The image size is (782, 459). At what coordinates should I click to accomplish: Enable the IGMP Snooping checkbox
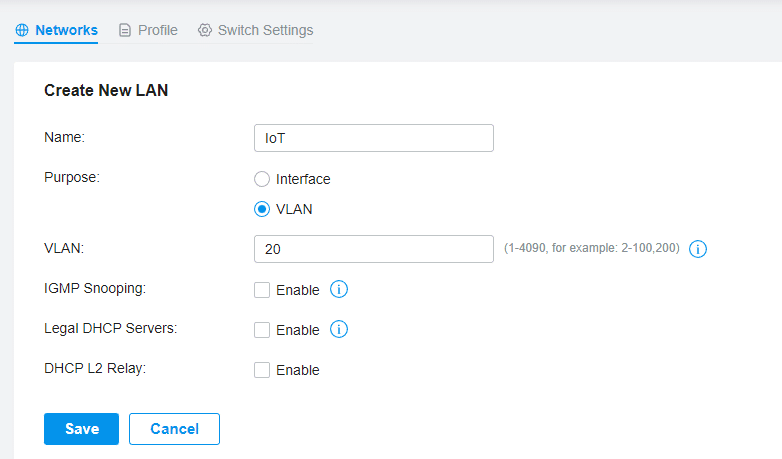pyautogui.click(x=262, y=290)
